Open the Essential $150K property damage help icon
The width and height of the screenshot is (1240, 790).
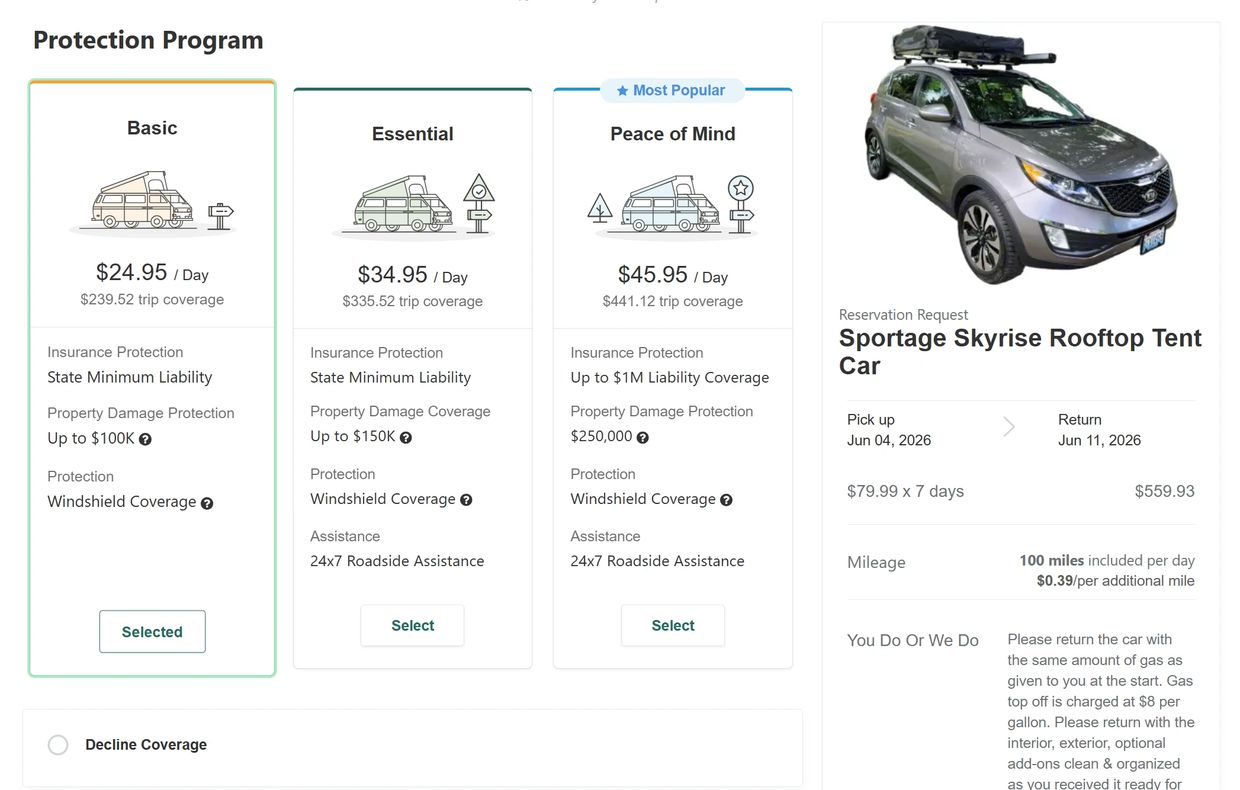[x=407, y=437]
